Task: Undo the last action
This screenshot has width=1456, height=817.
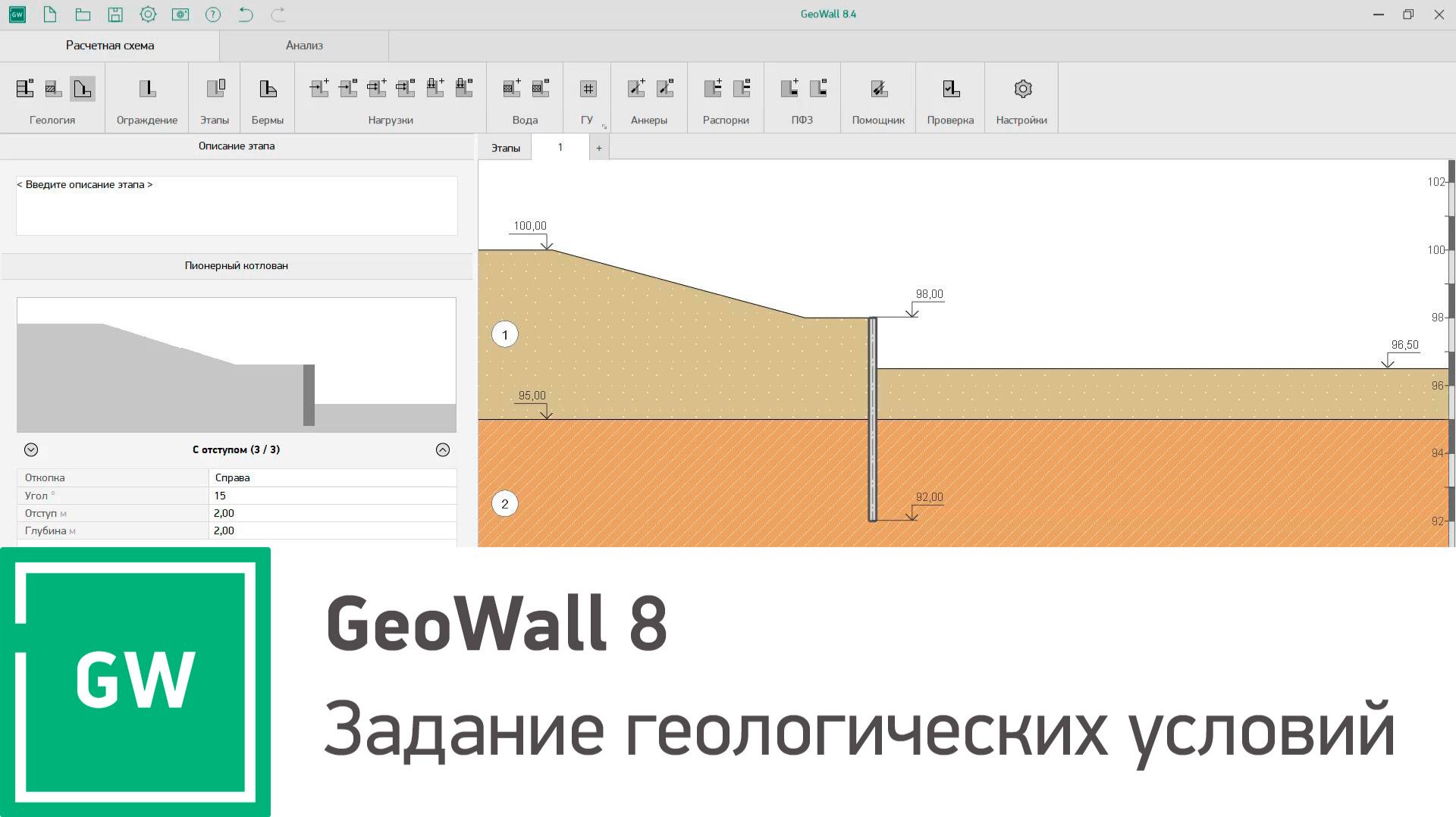Action: click(x=246, y=14)
